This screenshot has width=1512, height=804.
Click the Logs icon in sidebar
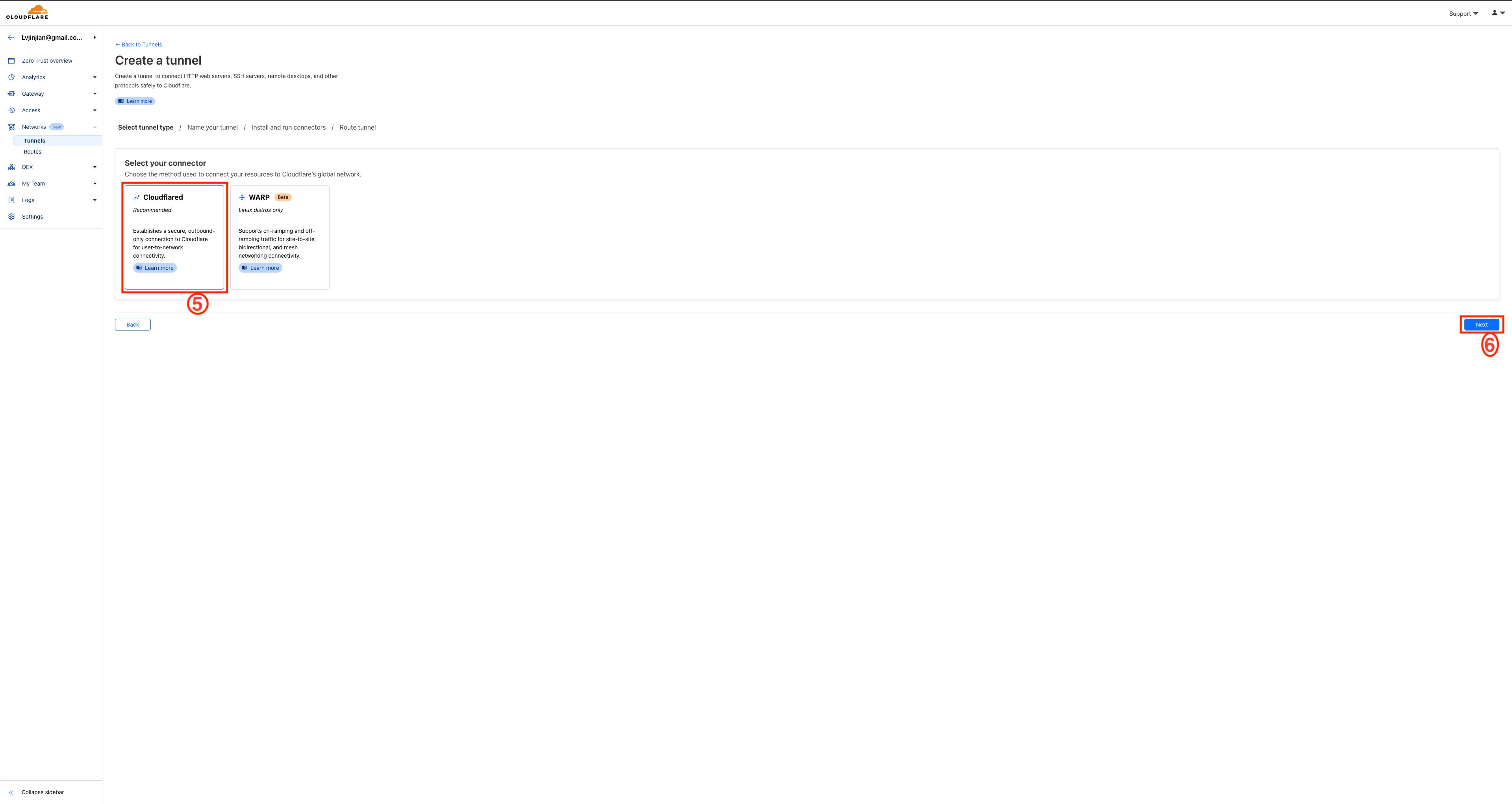tap(11, 200)
